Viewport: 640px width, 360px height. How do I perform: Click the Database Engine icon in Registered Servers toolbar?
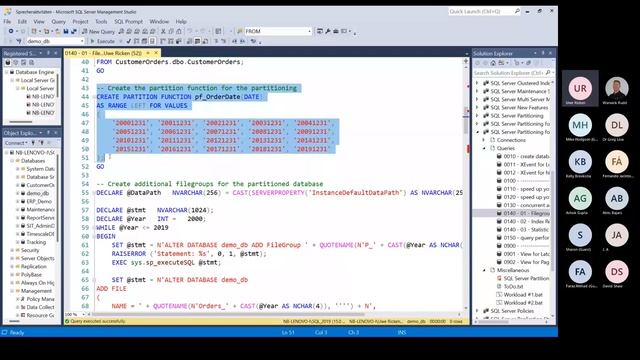coord(8,63)
